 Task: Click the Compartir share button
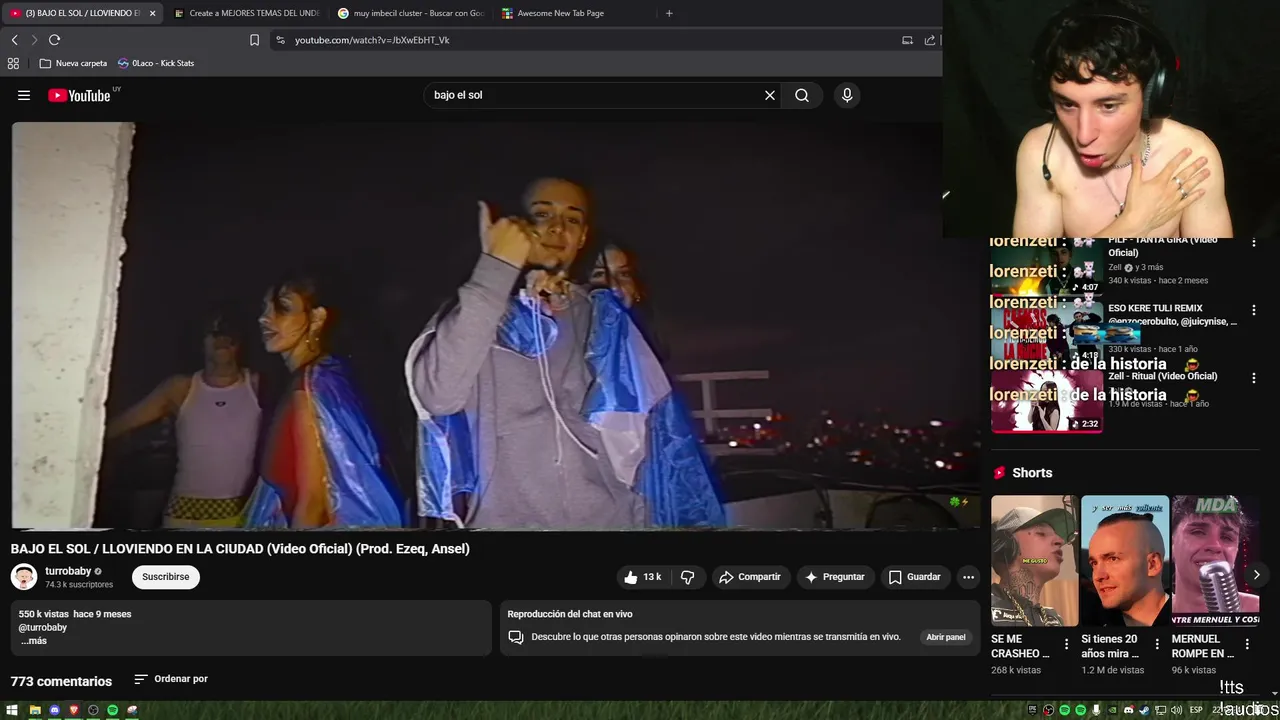750,577
